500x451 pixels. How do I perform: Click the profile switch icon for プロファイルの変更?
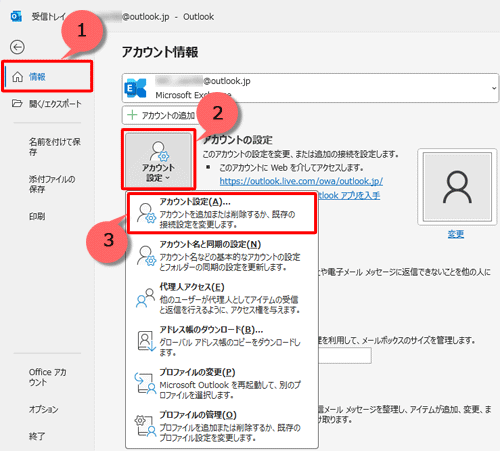(x=145, y=383)
